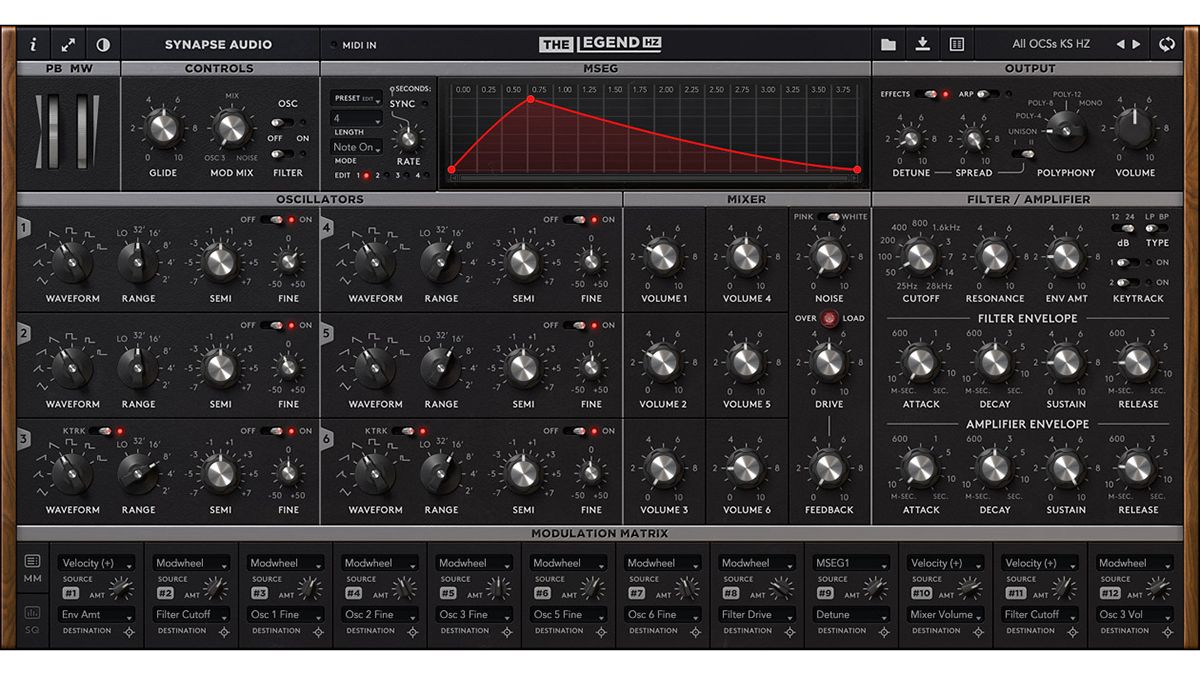Image resolution: width=1200 pixels, height=675 pixels.
Task: Go to the previous preset arrow
Action: coord(1120,44)
